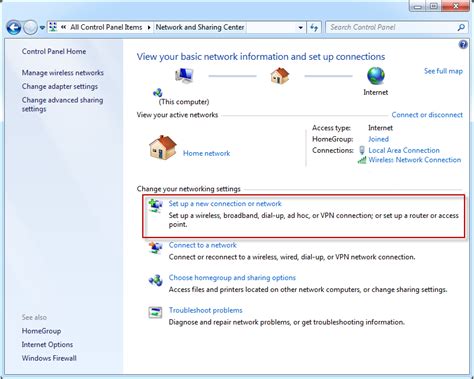Open the recent pages dropdown arrow
This screenshot has width=474, height=379.
(x=42, y=28)
